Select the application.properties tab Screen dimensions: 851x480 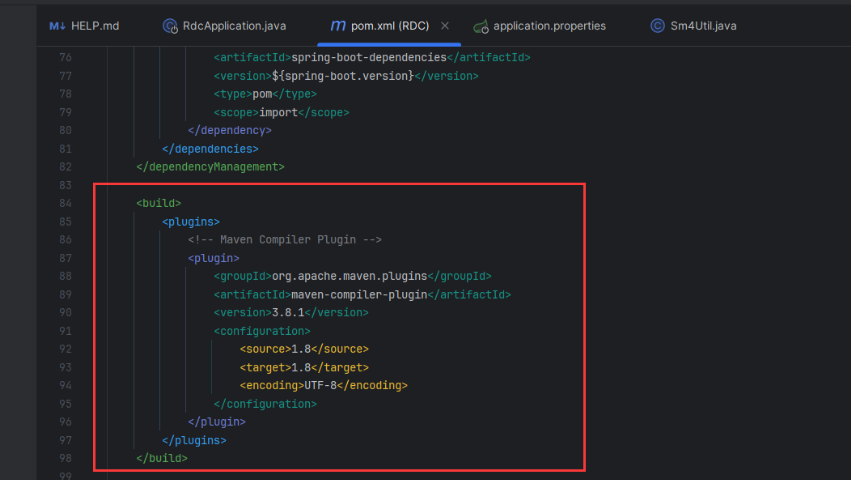tap(549, 25)
